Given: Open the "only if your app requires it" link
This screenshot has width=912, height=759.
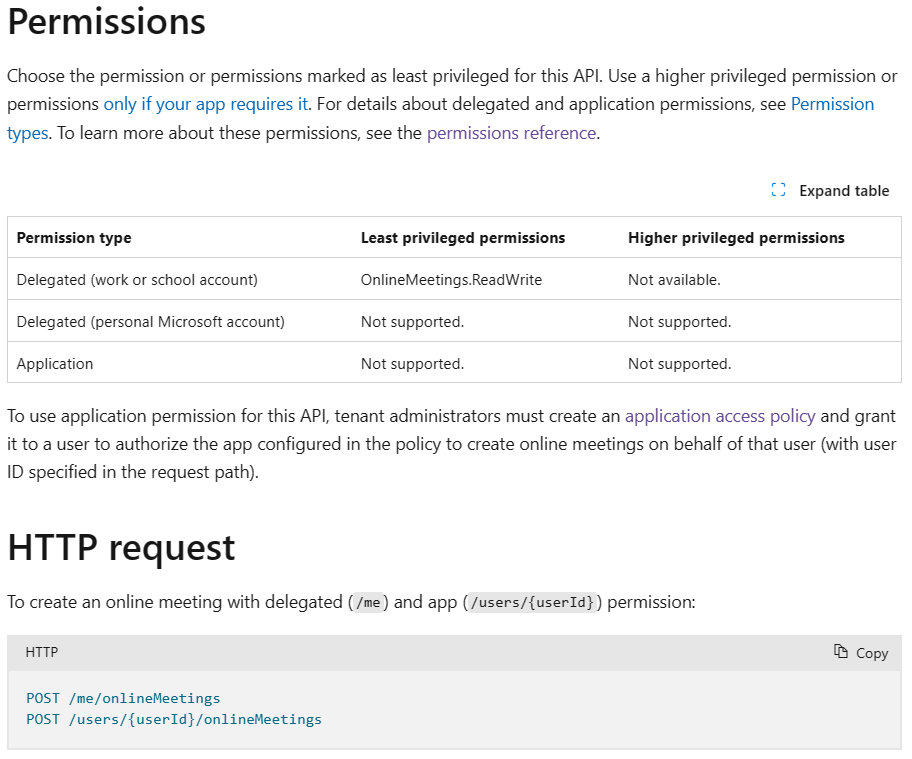Looking at the screenshot, I should (x=206, y=104).
